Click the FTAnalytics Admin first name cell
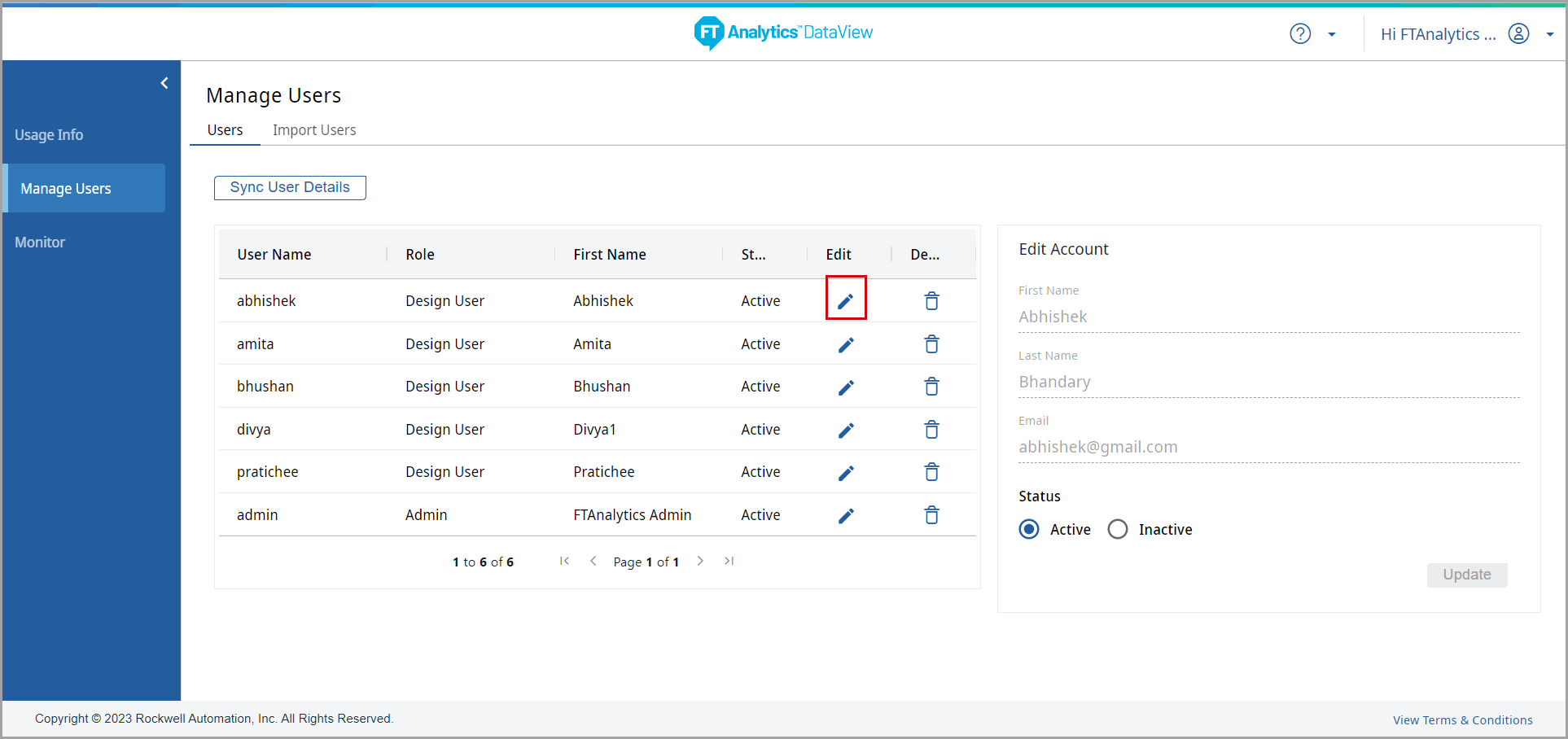 633,515
